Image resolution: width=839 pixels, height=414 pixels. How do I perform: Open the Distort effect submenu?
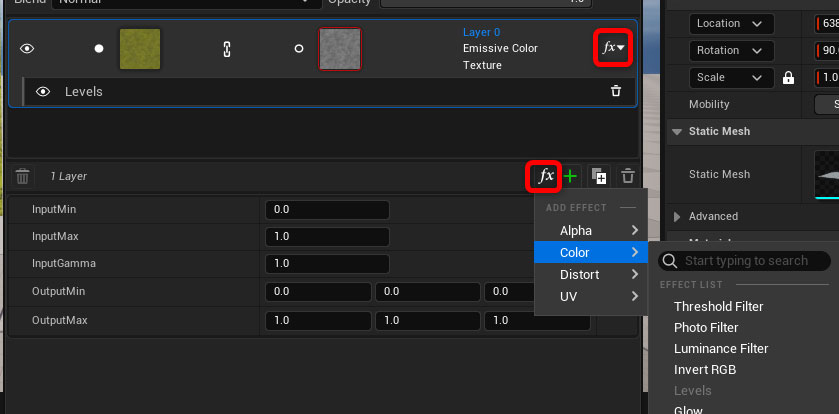[x=591, y=274]
